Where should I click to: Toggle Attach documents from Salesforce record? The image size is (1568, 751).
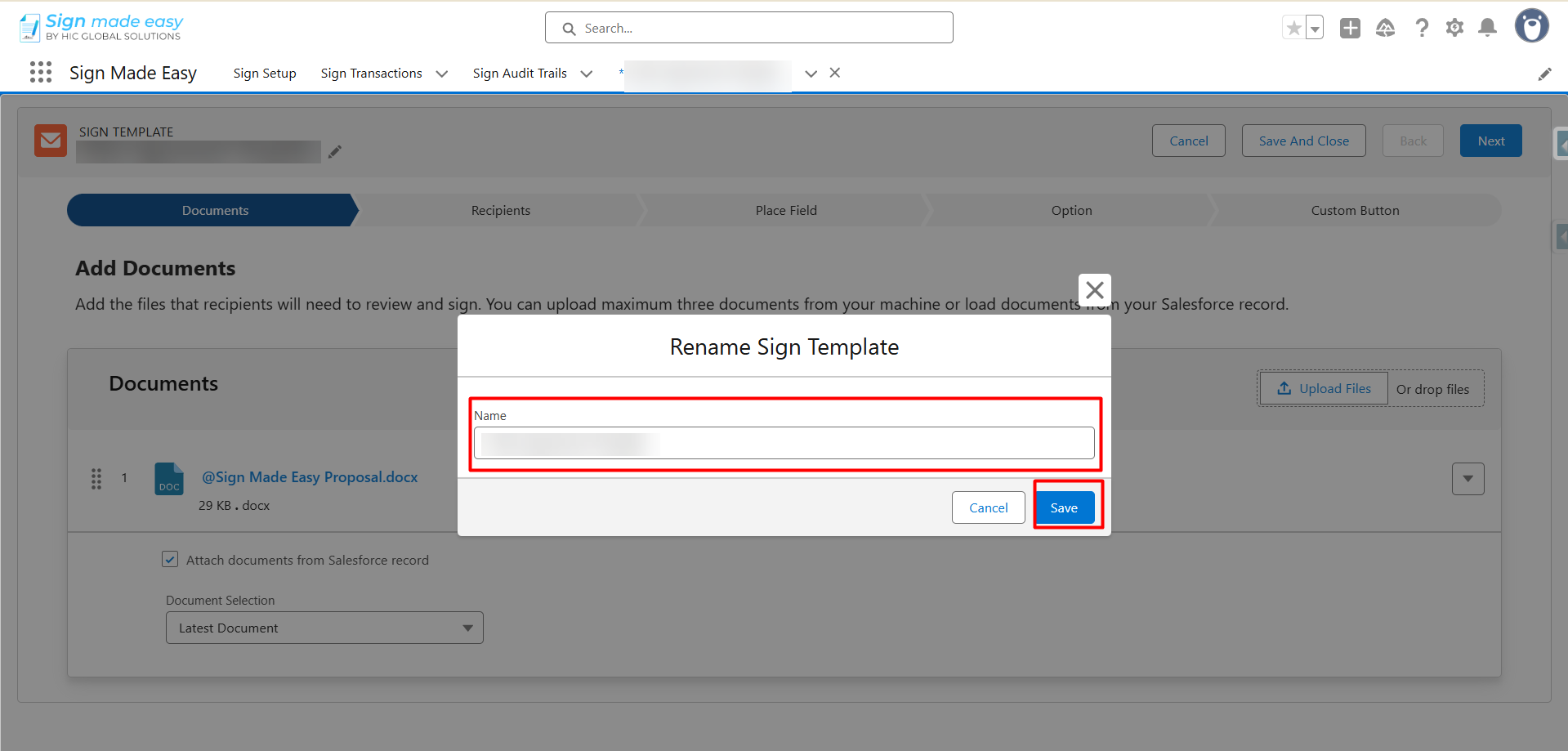click(x=170, y=560)
